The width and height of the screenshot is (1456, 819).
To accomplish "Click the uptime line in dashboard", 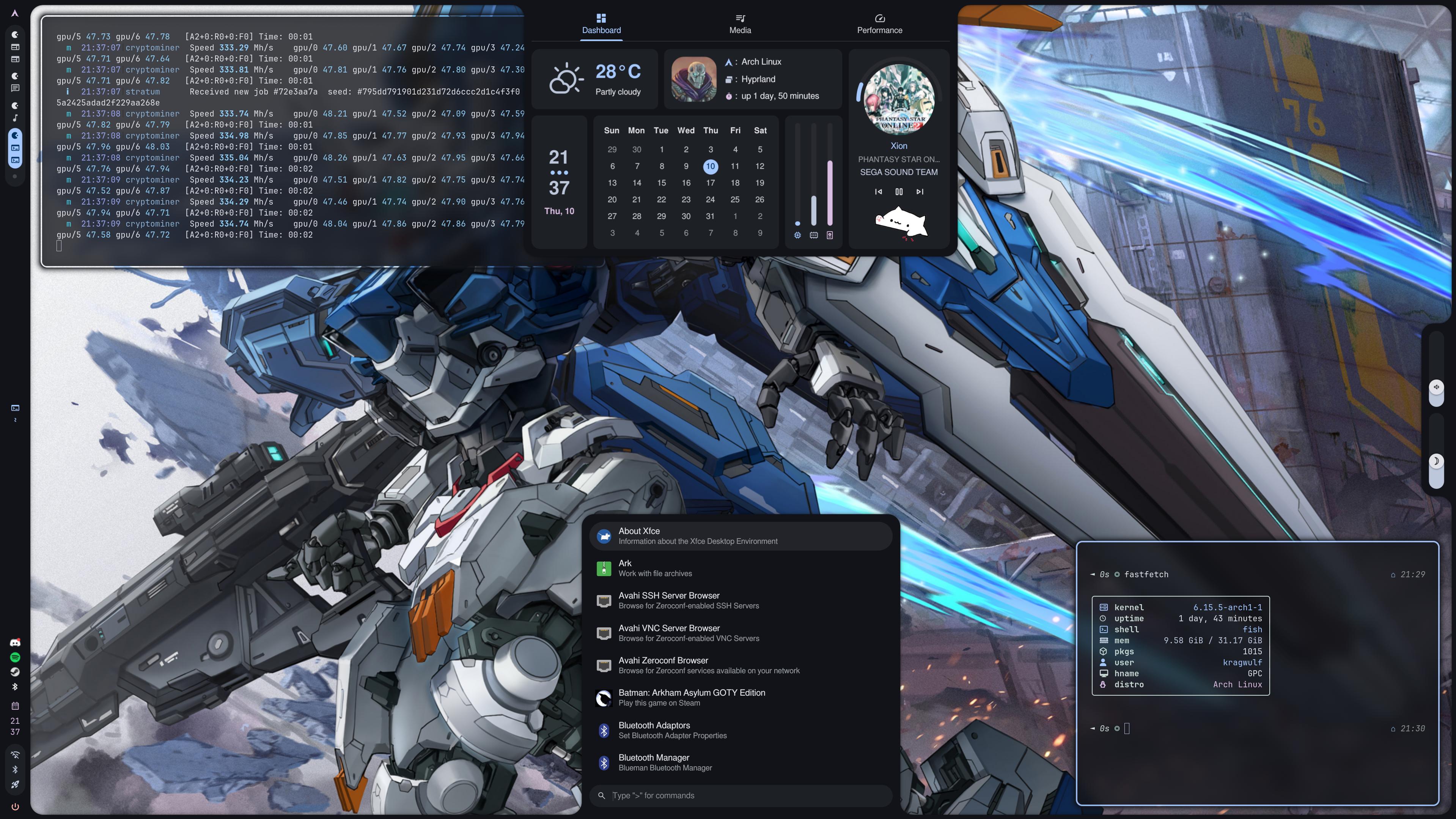I will (x=772, y=96).
